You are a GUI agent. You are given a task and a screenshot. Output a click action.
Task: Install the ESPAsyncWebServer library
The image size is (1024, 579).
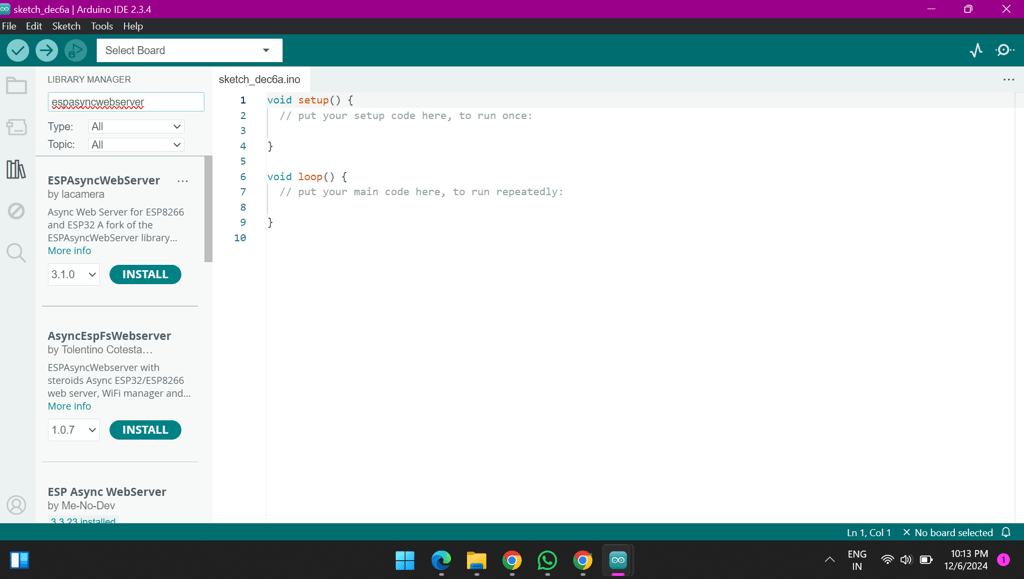coord(145,275)
